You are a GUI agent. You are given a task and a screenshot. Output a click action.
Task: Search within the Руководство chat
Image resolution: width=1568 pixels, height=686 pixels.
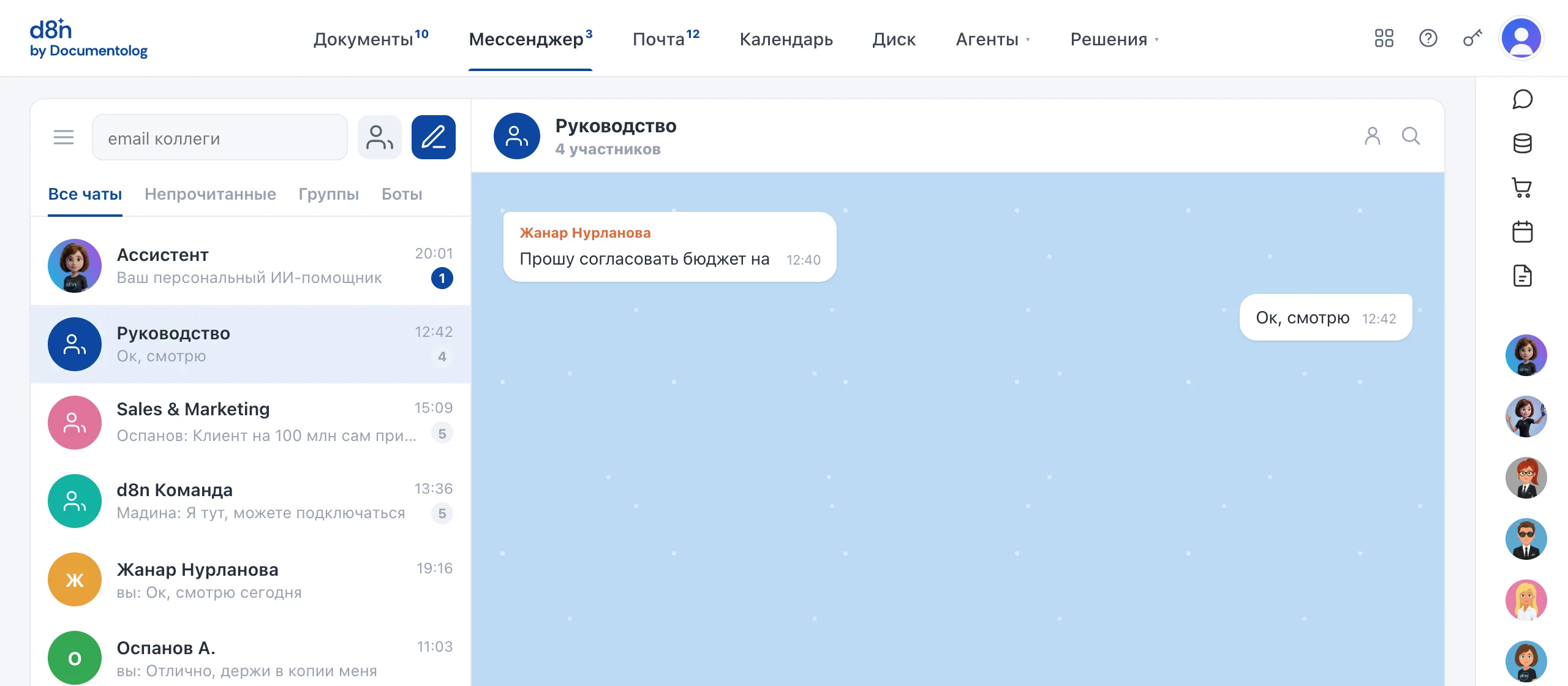pos(1411,136)
